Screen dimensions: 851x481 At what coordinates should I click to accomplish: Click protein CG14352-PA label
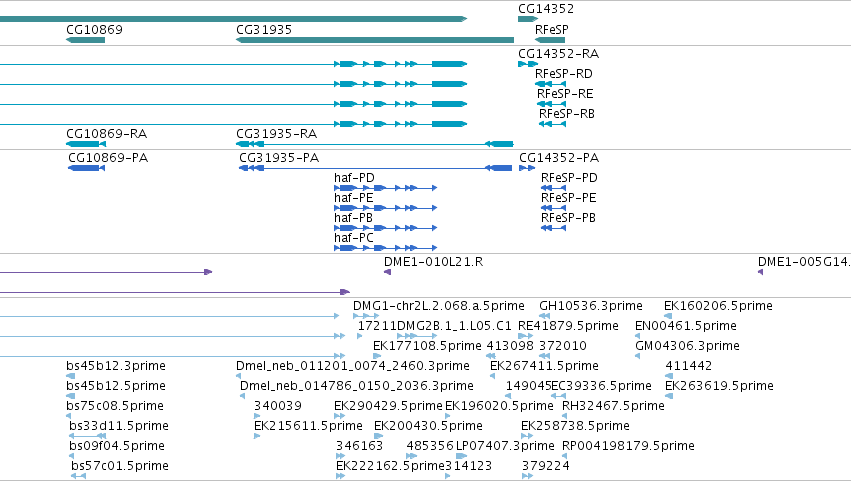click(x=559, y=158)
